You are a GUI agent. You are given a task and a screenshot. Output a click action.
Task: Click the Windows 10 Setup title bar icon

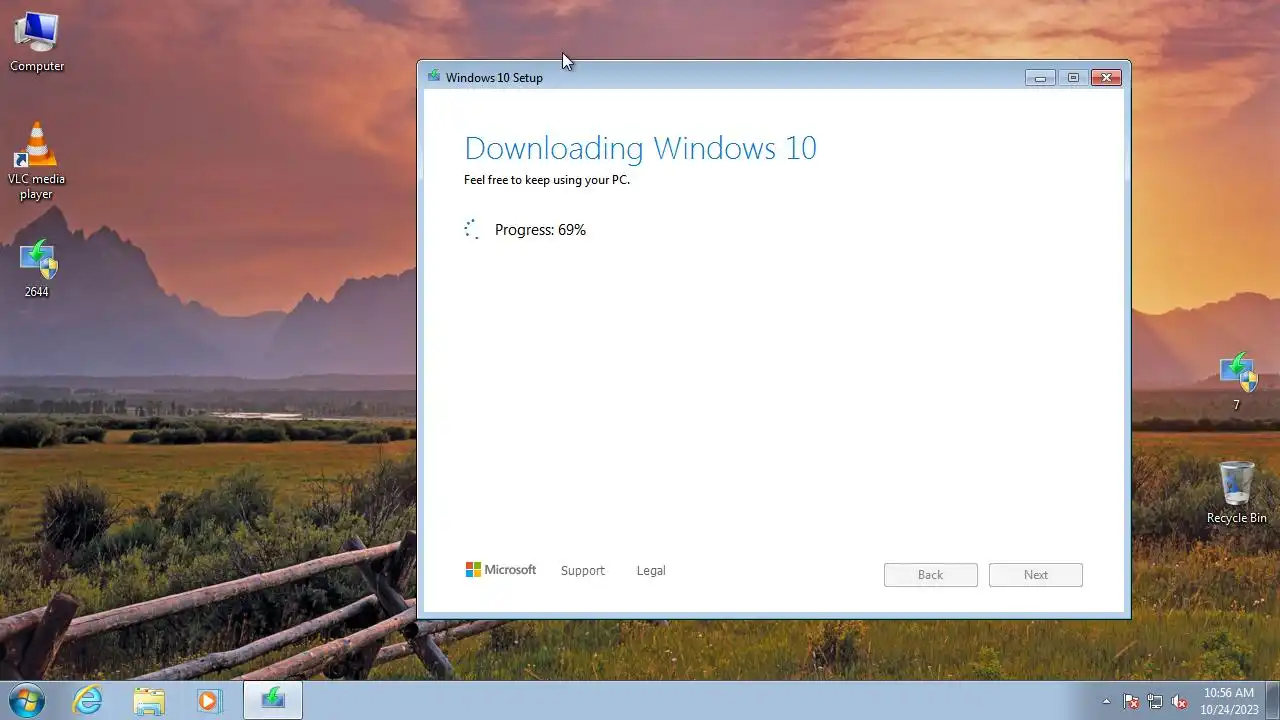click(433, 76)
